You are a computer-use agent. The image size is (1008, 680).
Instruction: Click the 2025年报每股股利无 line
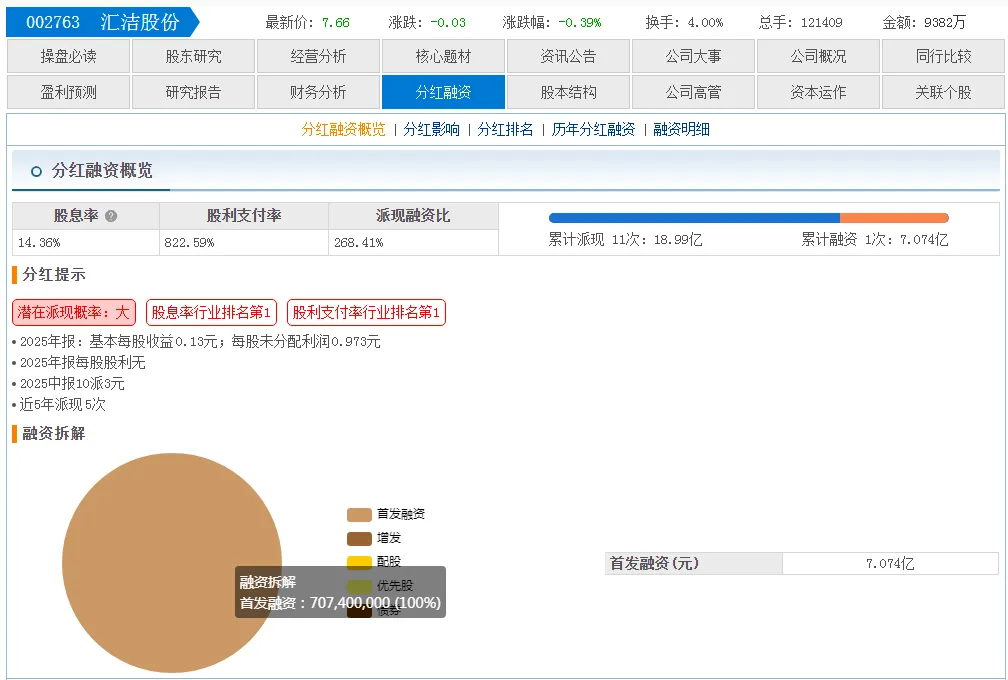point(82,362)
